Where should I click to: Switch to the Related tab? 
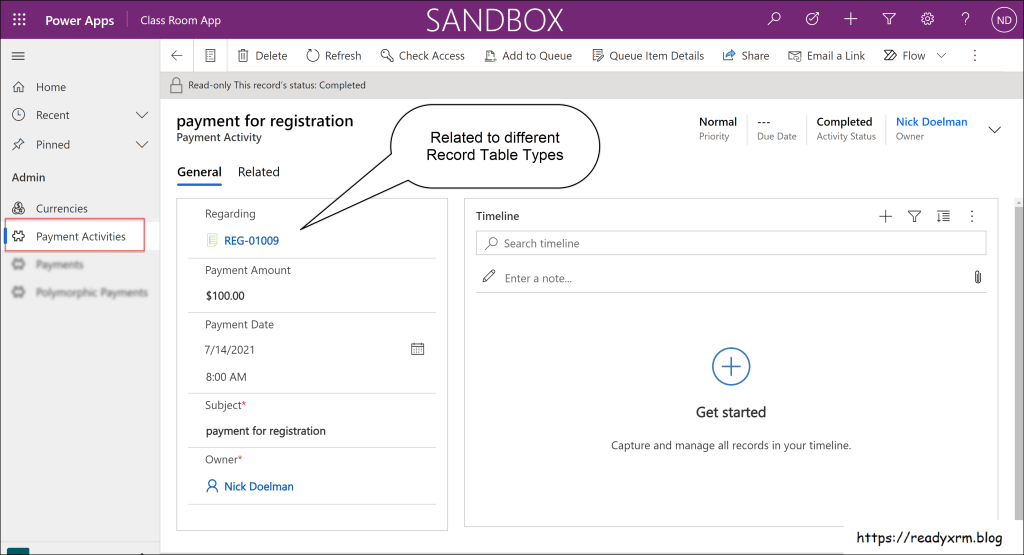coord(258,172)
